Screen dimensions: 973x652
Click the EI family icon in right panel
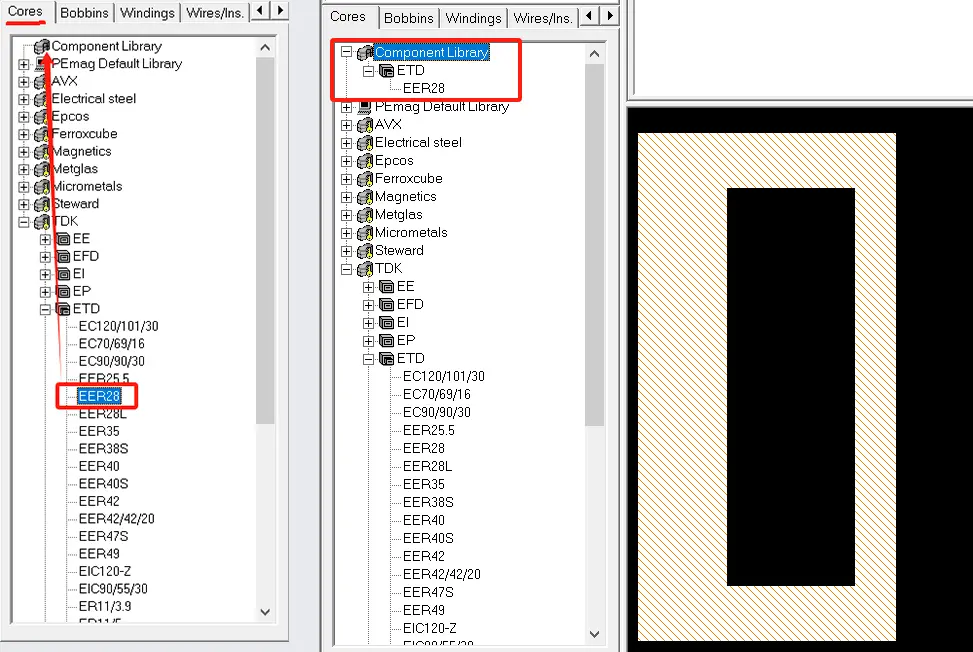coord(387,323)
